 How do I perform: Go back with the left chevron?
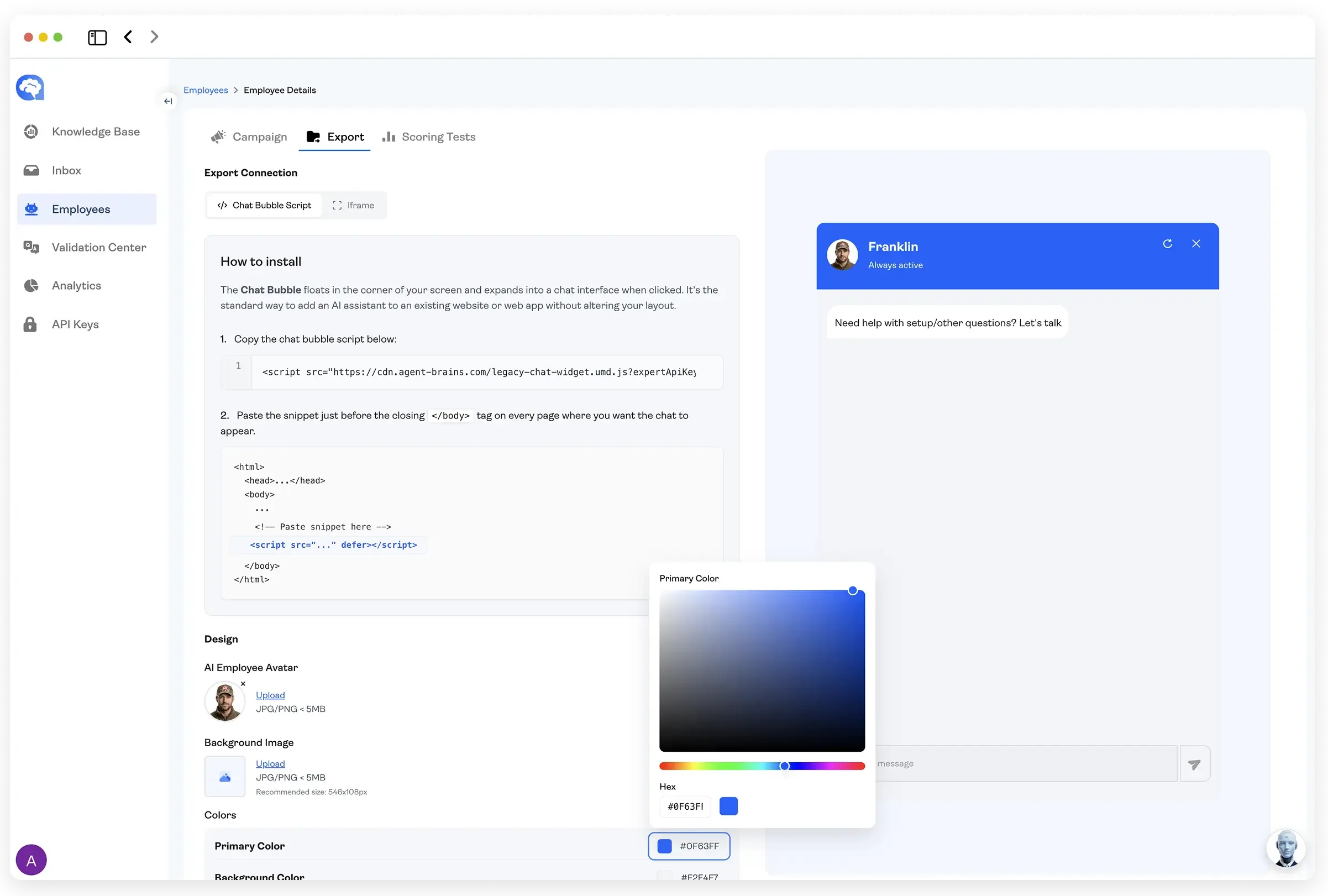(128, 37)
